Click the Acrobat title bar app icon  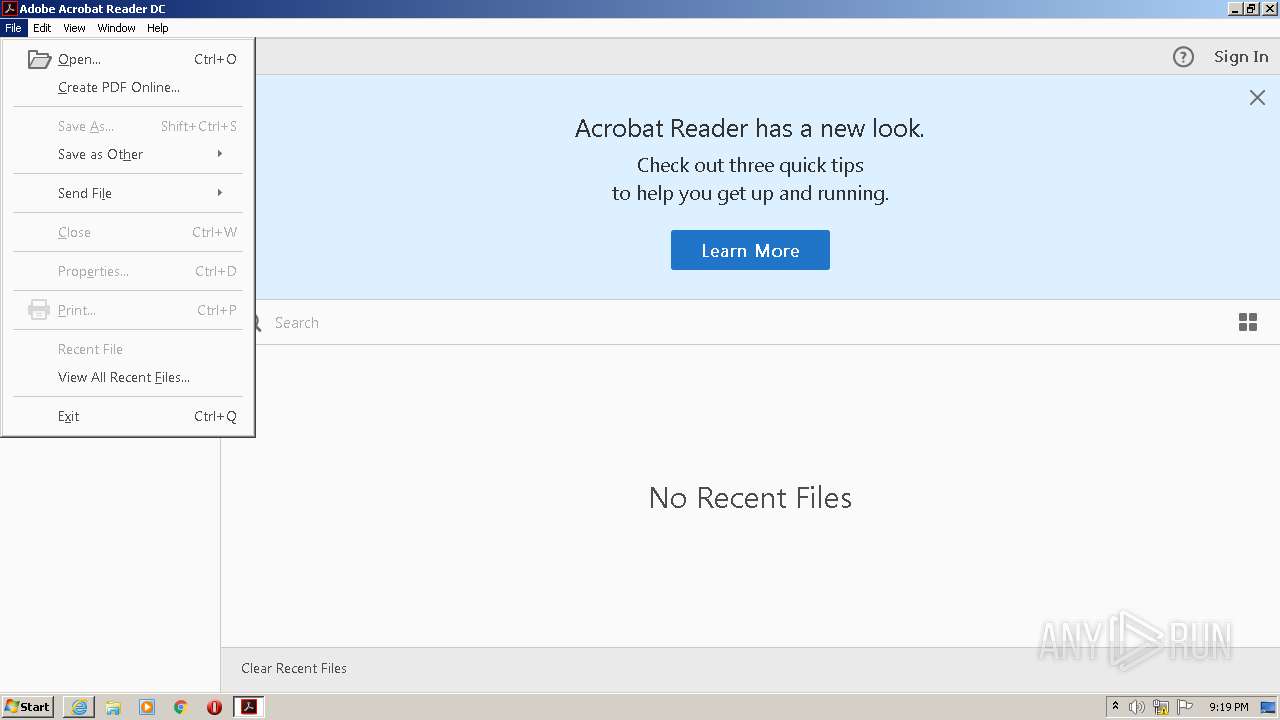click(9, 9)
